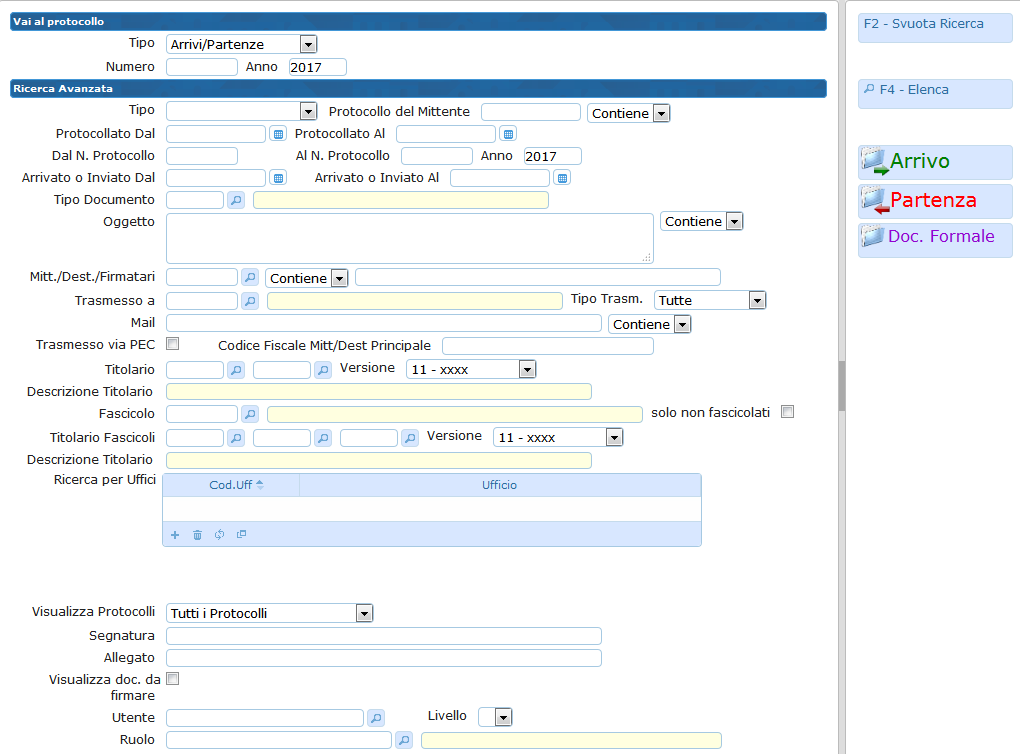Click the Ufficio column header
This screenshot has height=754, width=1020.
[x=499, y=485]
